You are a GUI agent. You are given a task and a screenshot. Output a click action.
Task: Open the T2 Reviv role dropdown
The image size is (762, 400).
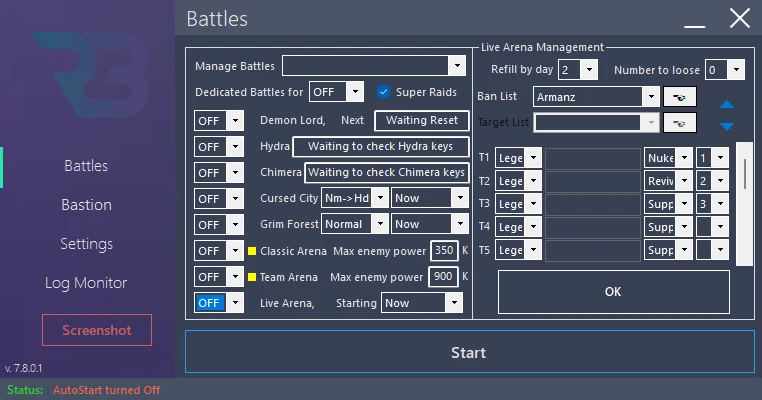coord(668,181)
